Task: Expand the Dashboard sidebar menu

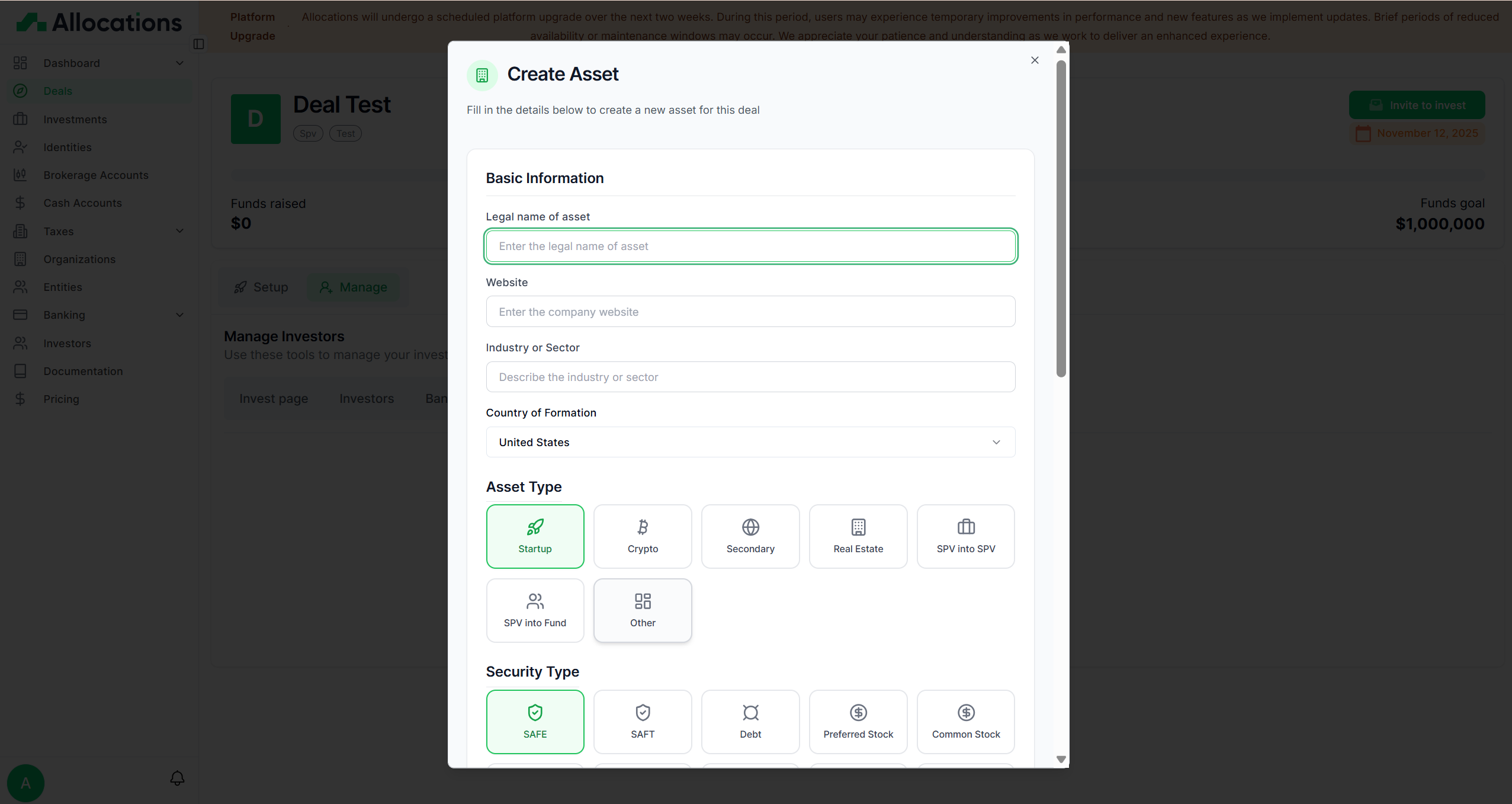Action: (x=179, y=63)
